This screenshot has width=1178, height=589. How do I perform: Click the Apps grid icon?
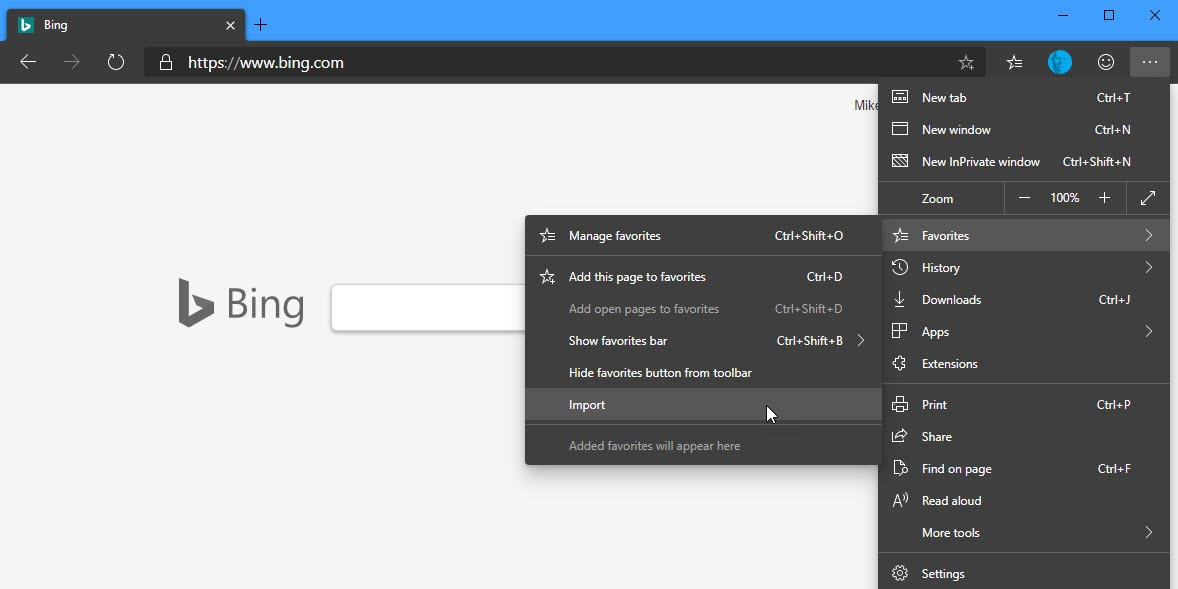click(x=899, y=331)
